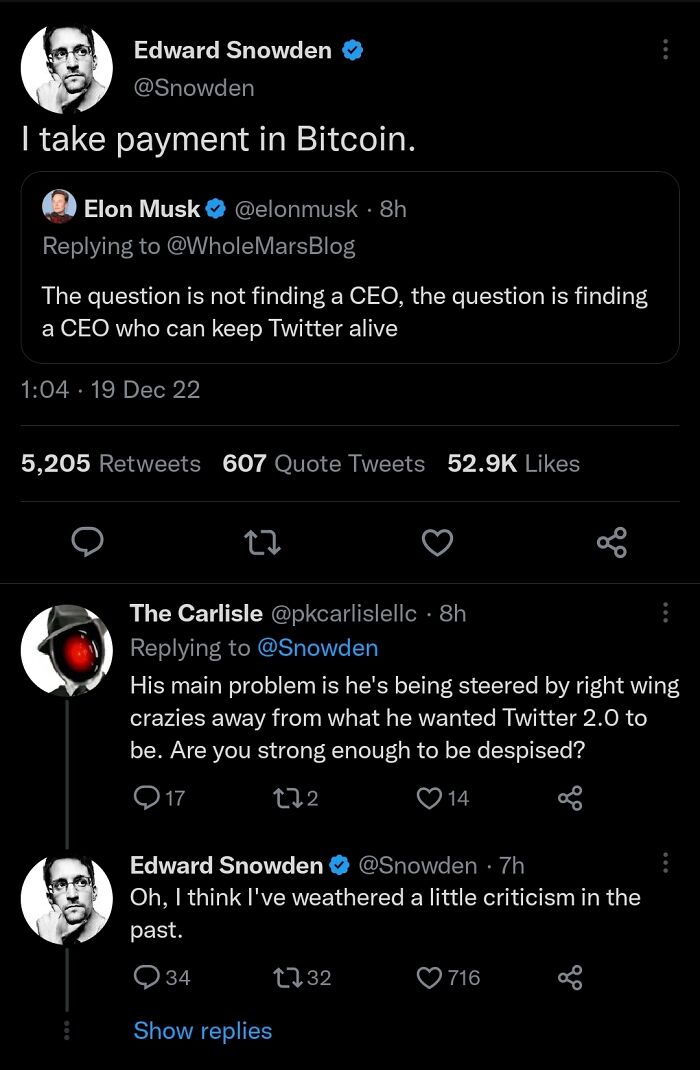View the 5,205 Retweets list

coord(111,463)
